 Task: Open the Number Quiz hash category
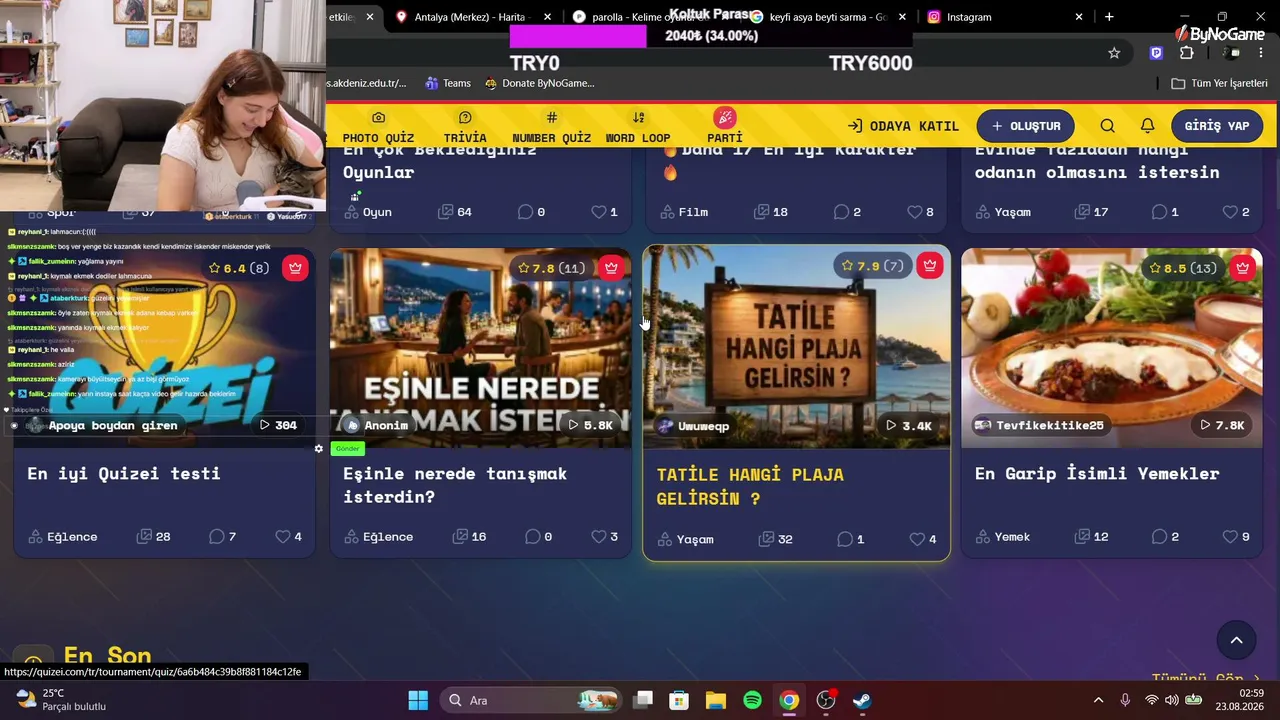coord(551,127)
